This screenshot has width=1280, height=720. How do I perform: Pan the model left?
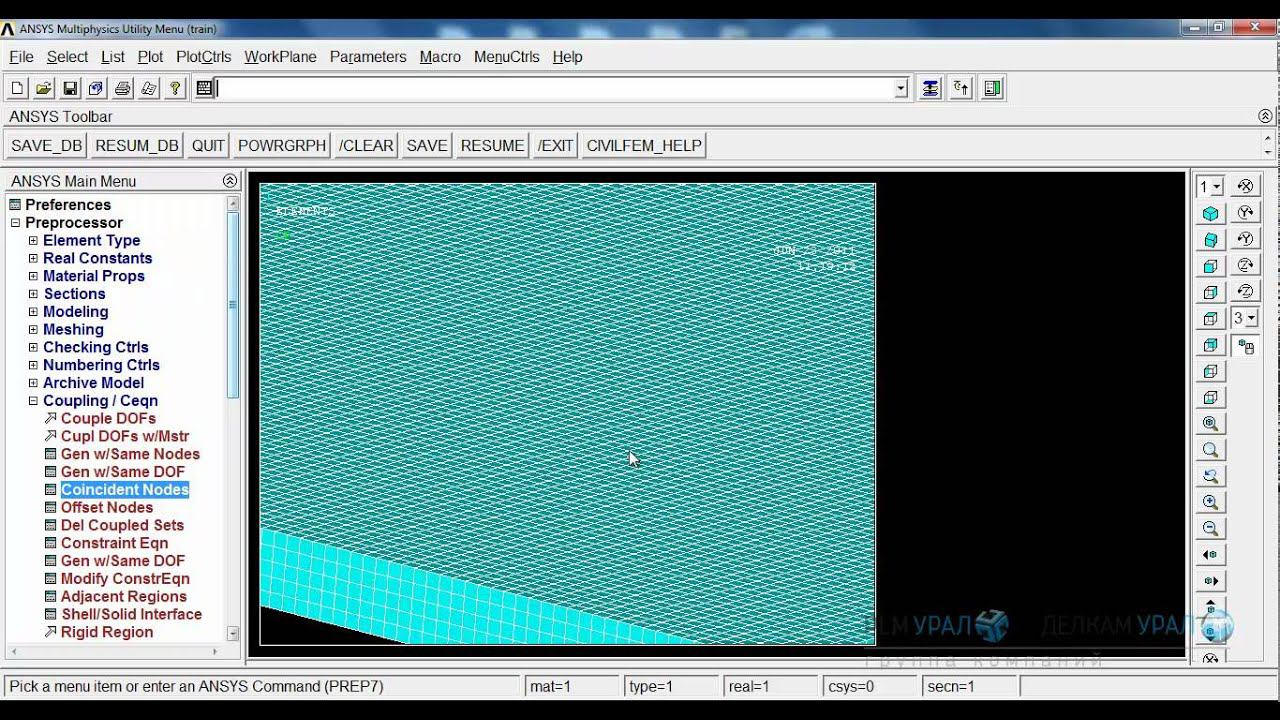[x=1211, y=554]
